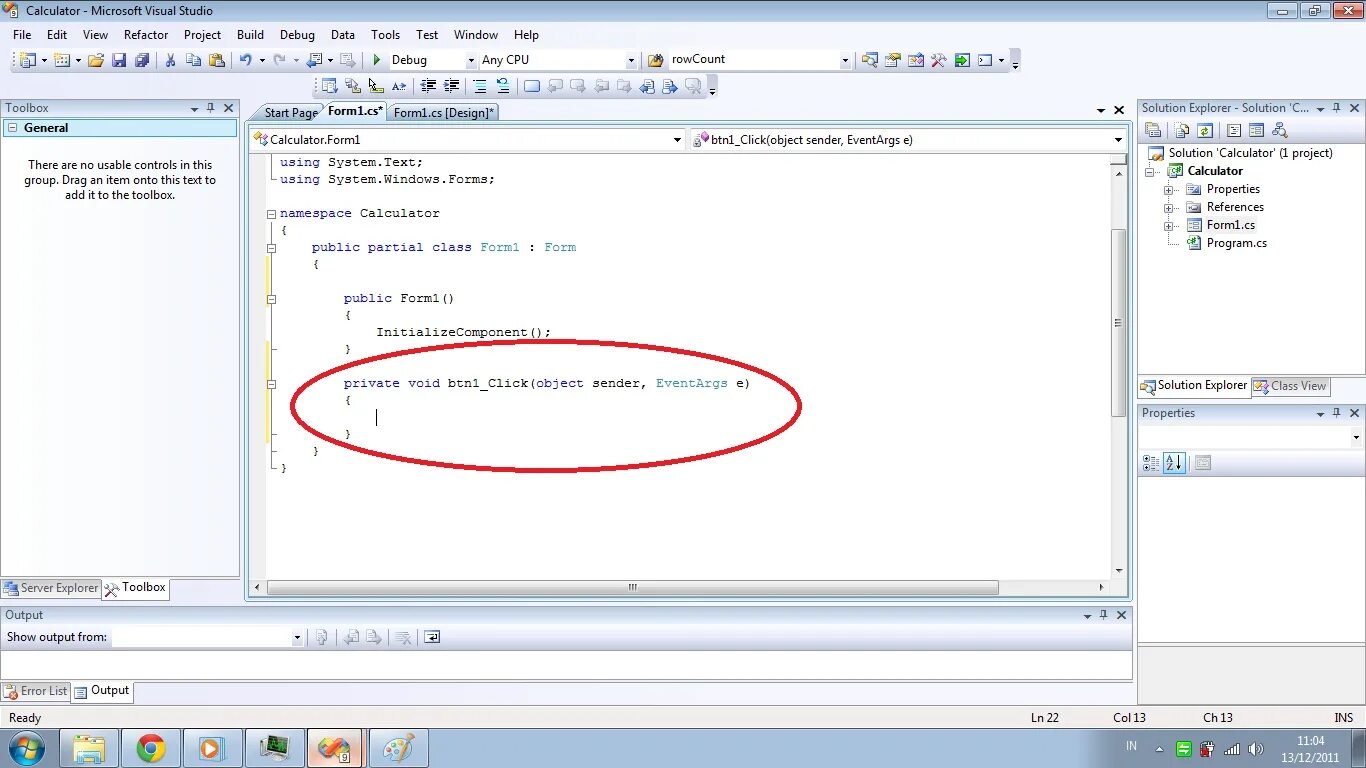This screenshot has width=1366, height=768.
Task: Click the Save All toolbar icon
Action: (x=143, y=59)
